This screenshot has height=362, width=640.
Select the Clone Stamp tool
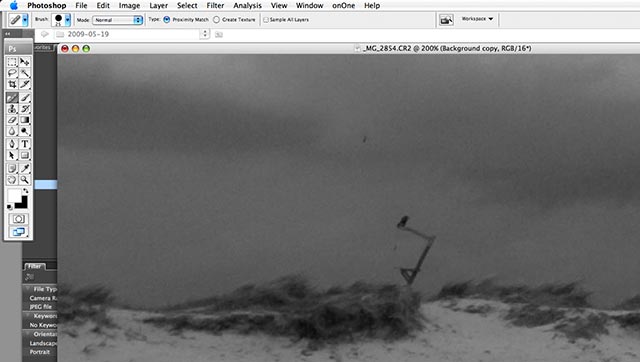12,109
